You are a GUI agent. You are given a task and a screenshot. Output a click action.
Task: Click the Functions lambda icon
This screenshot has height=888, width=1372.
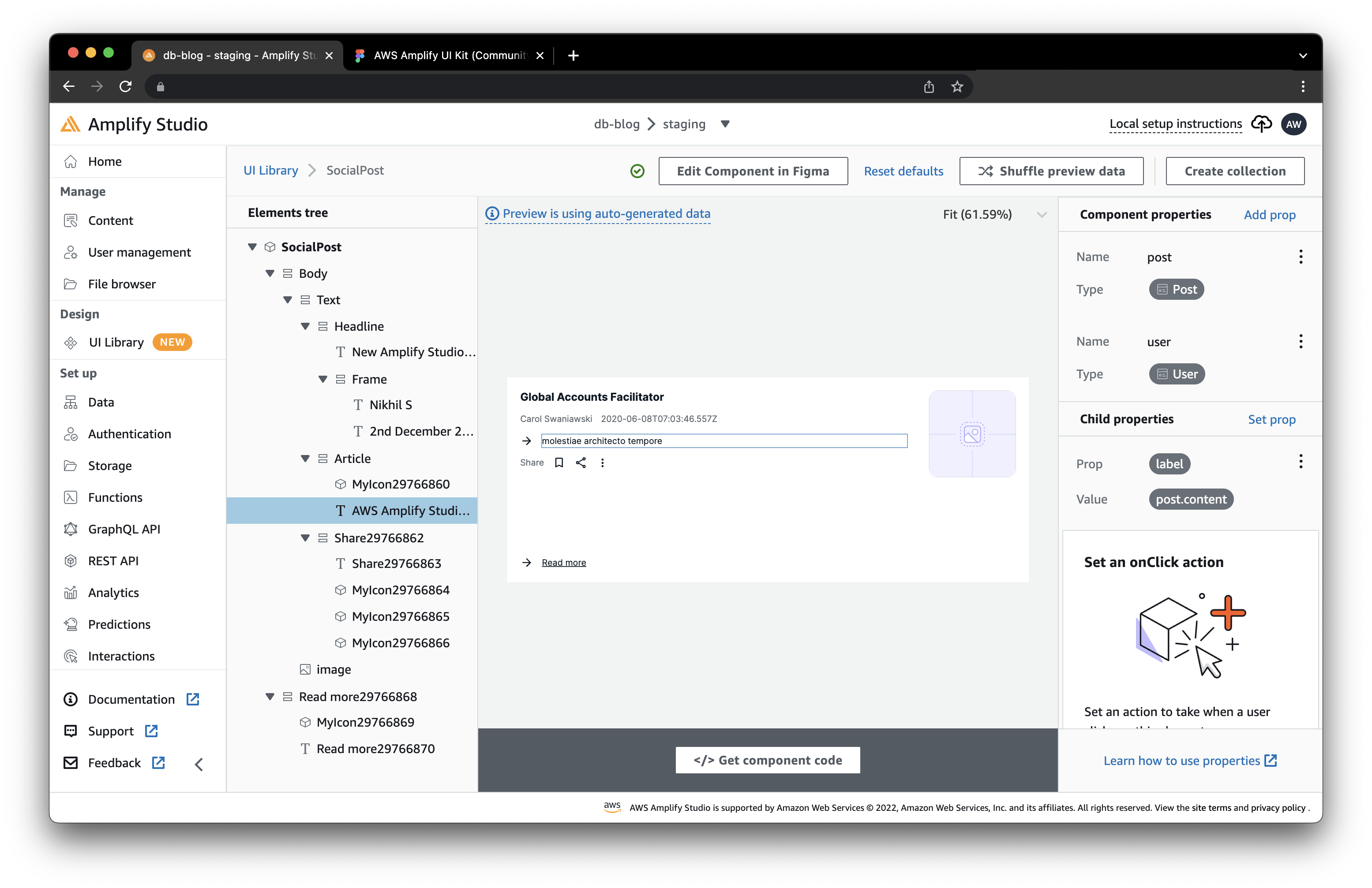pos(70,497)
